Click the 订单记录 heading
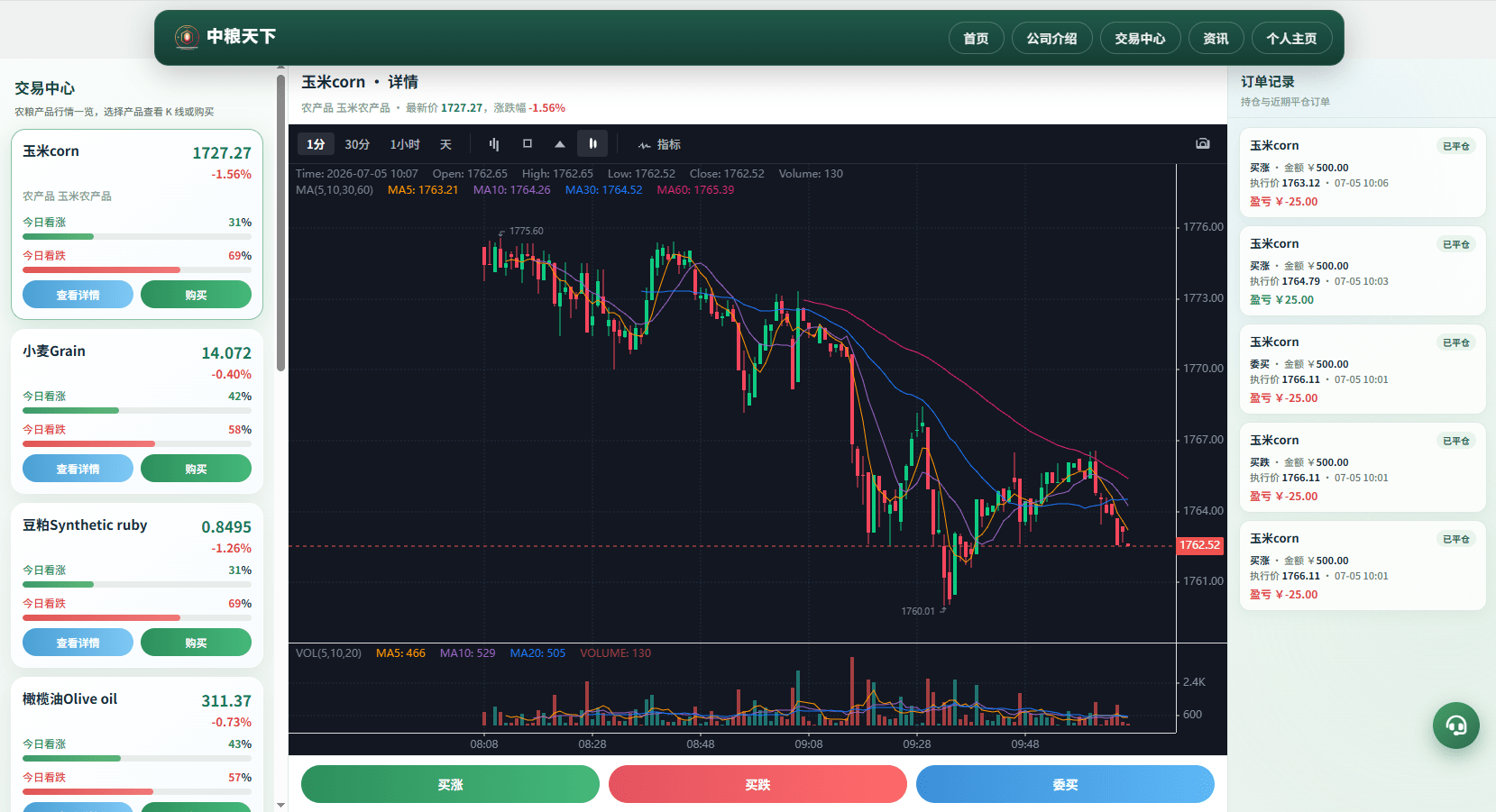The height and width of the screenshot is (812, 1496). tap(1268, 82)
